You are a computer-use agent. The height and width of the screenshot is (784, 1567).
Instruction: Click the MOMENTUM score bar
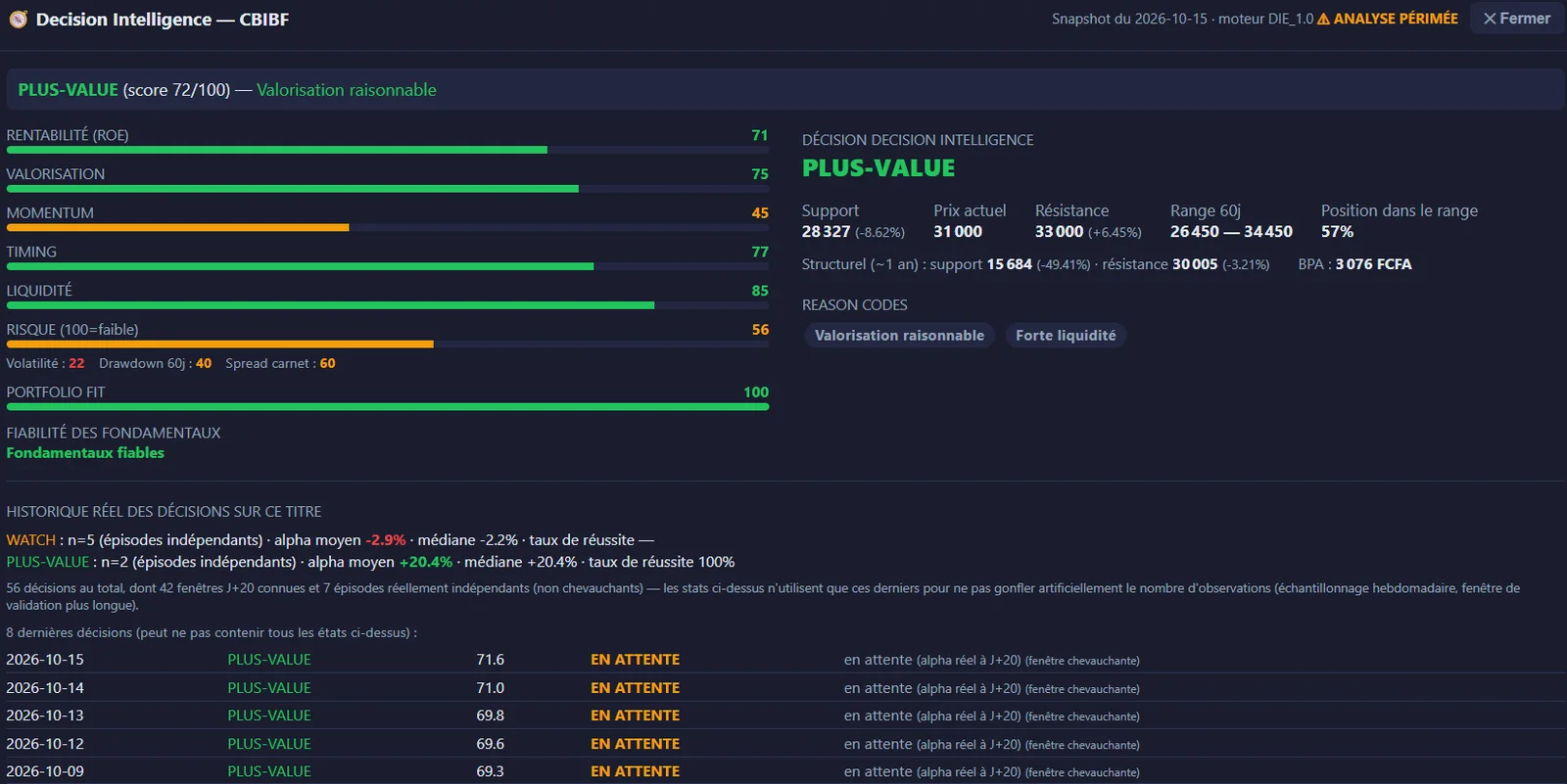(388, 228)
